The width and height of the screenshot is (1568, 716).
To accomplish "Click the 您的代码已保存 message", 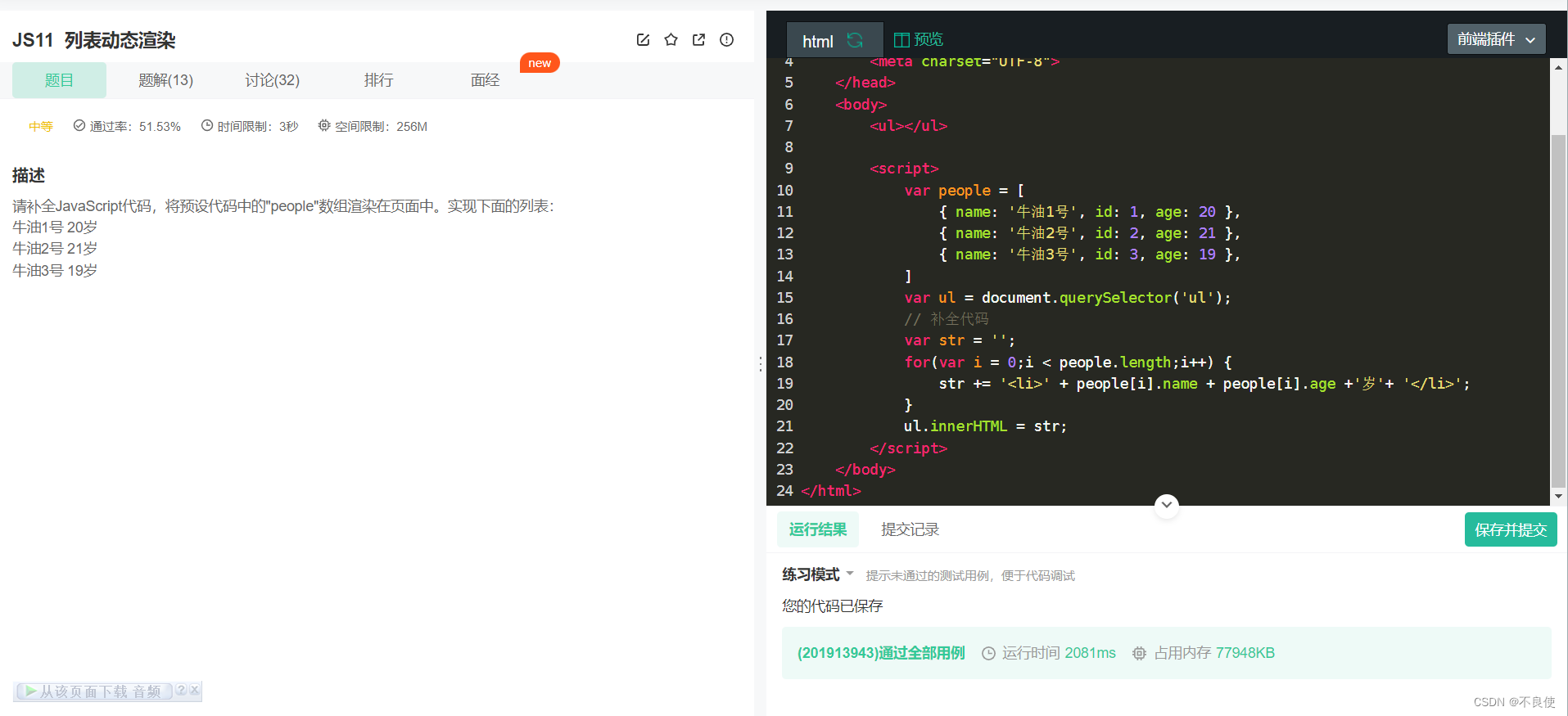I will (832, 606).
